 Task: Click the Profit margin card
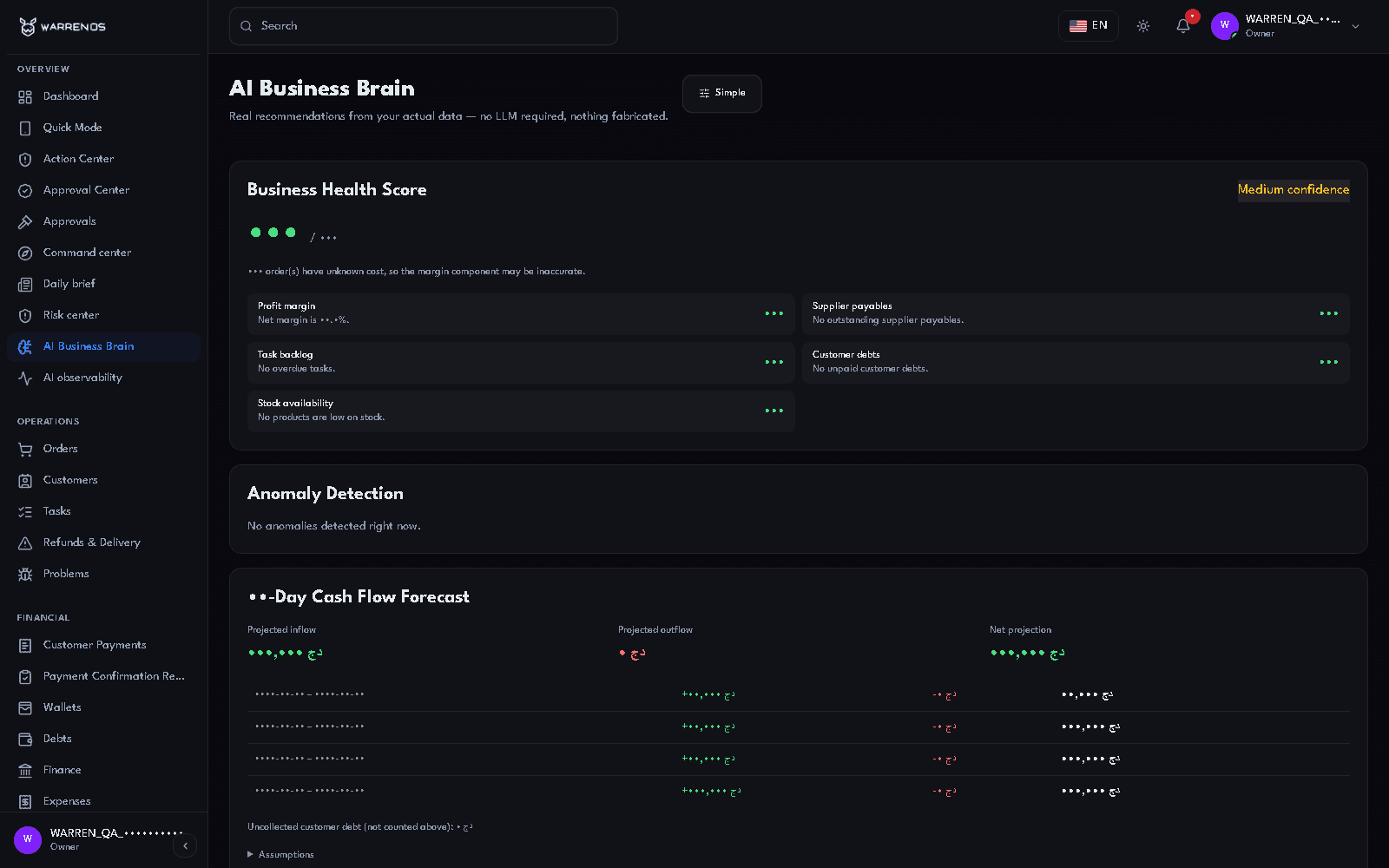[x=521, y=313]
